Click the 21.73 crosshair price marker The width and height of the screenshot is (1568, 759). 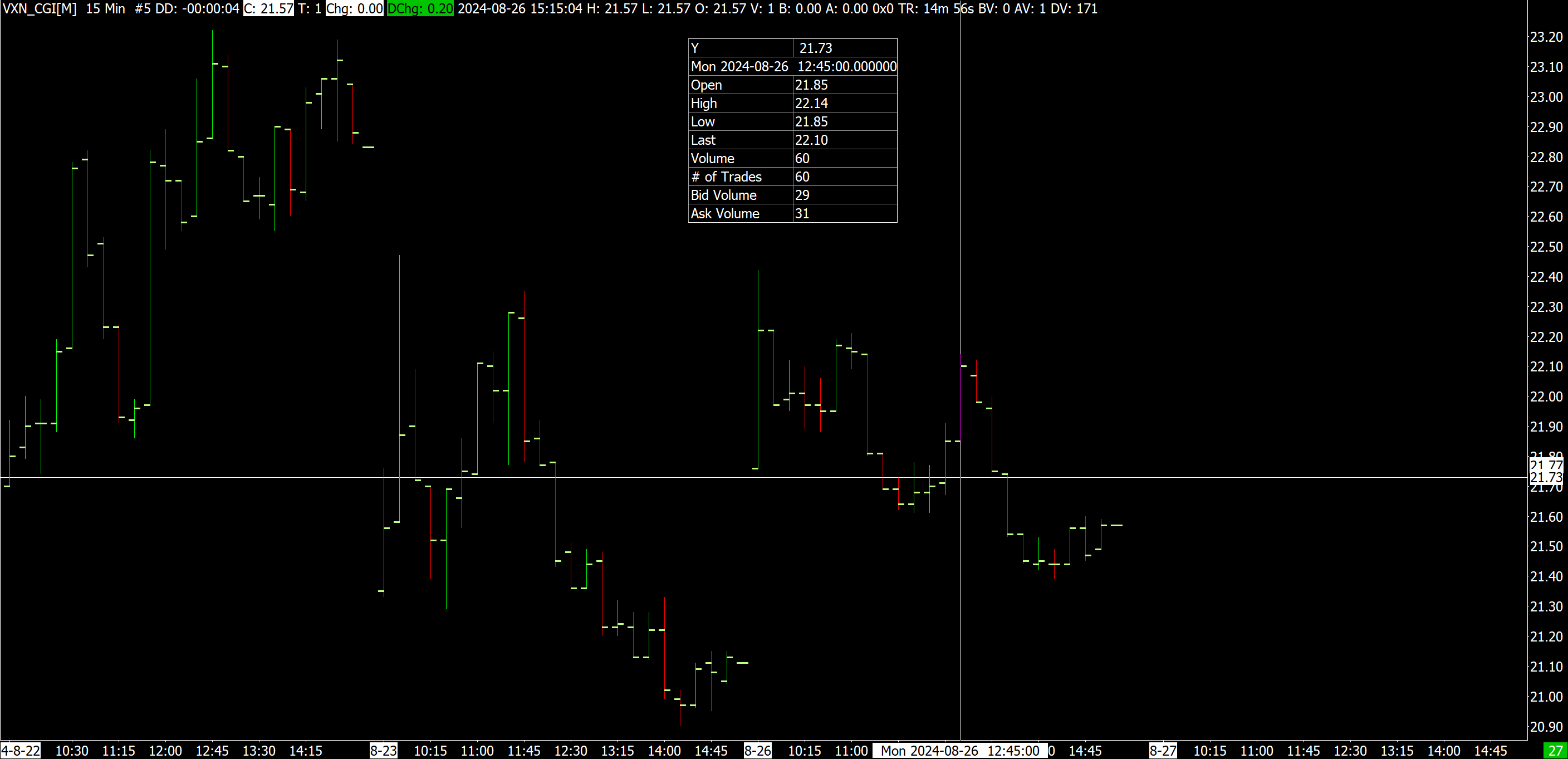point(1546,478)
